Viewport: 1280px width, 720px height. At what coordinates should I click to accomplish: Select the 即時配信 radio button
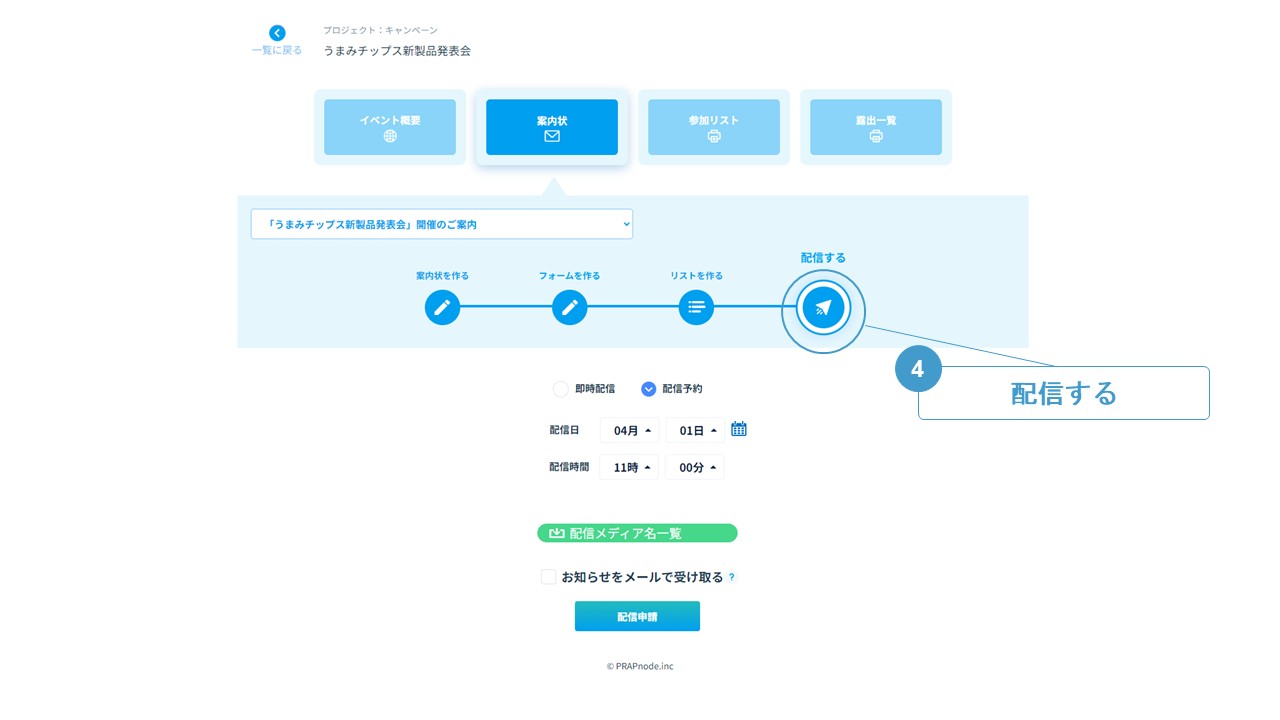tap(561, 389)
